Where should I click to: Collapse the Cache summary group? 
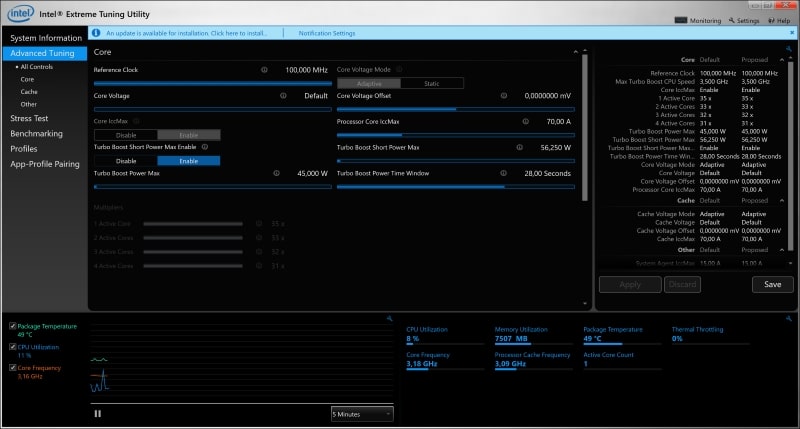782,200
